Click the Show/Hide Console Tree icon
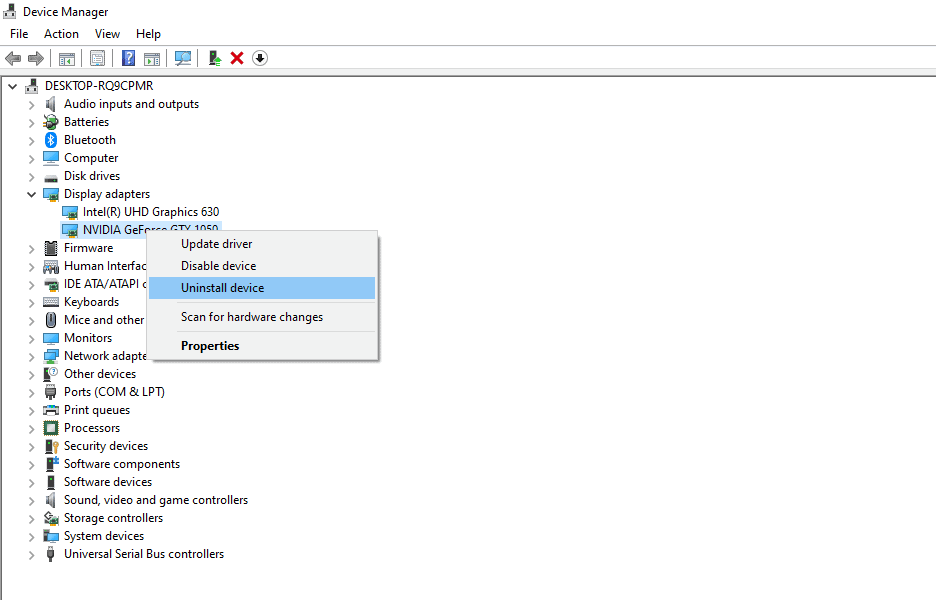The height and width of the screenshot is (600, 936). coord(67,59)
